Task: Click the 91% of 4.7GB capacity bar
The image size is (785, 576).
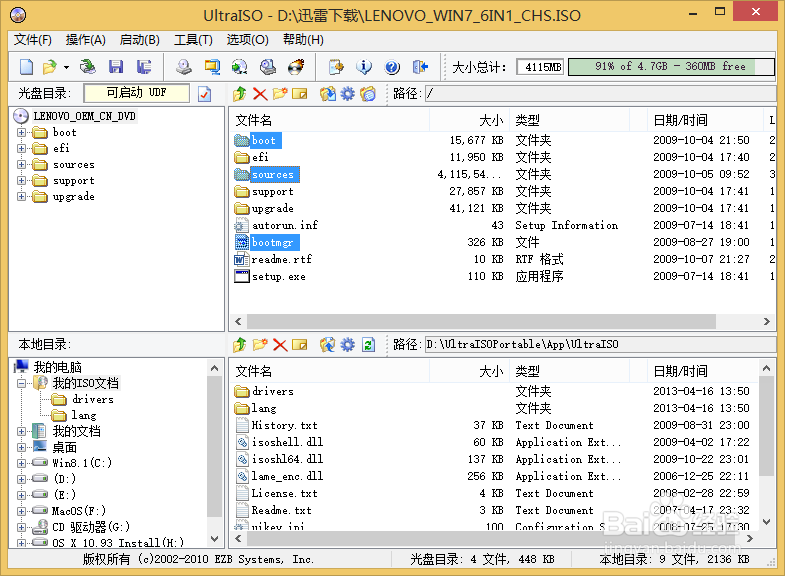Action: click(x=671, y=67)
